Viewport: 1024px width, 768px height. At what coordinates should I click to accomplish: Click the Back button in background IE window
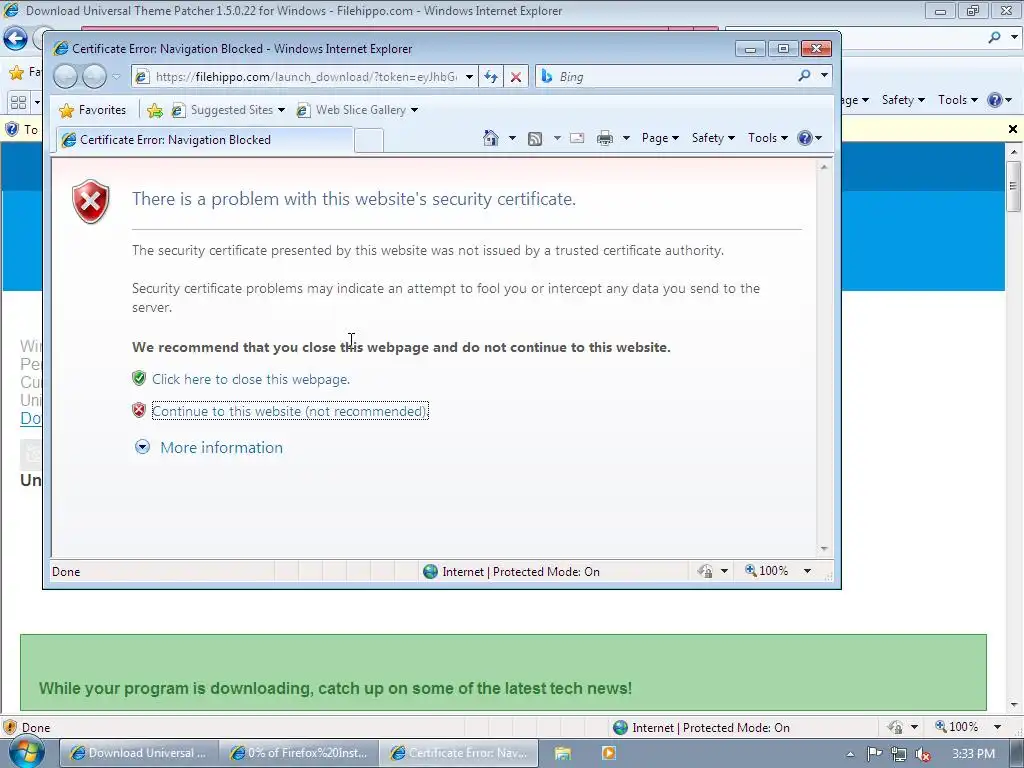pyautogui.click(x=15, y=39)
